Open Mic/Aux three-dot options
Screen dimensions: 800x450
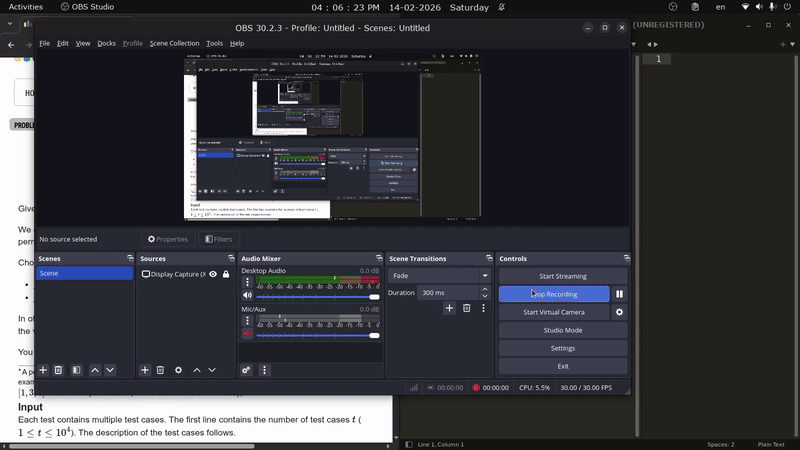tap(247, 320)
